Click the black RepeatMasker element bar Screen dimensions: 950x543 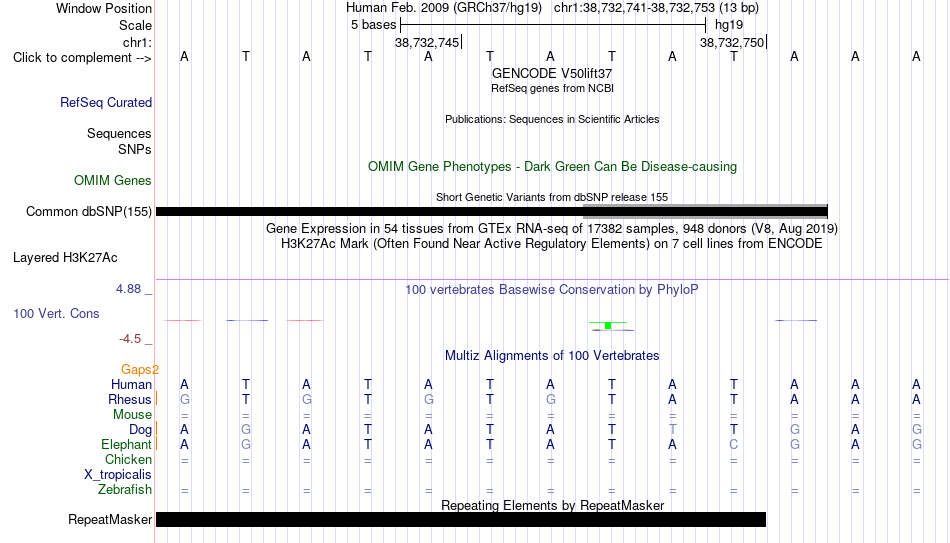461,519
